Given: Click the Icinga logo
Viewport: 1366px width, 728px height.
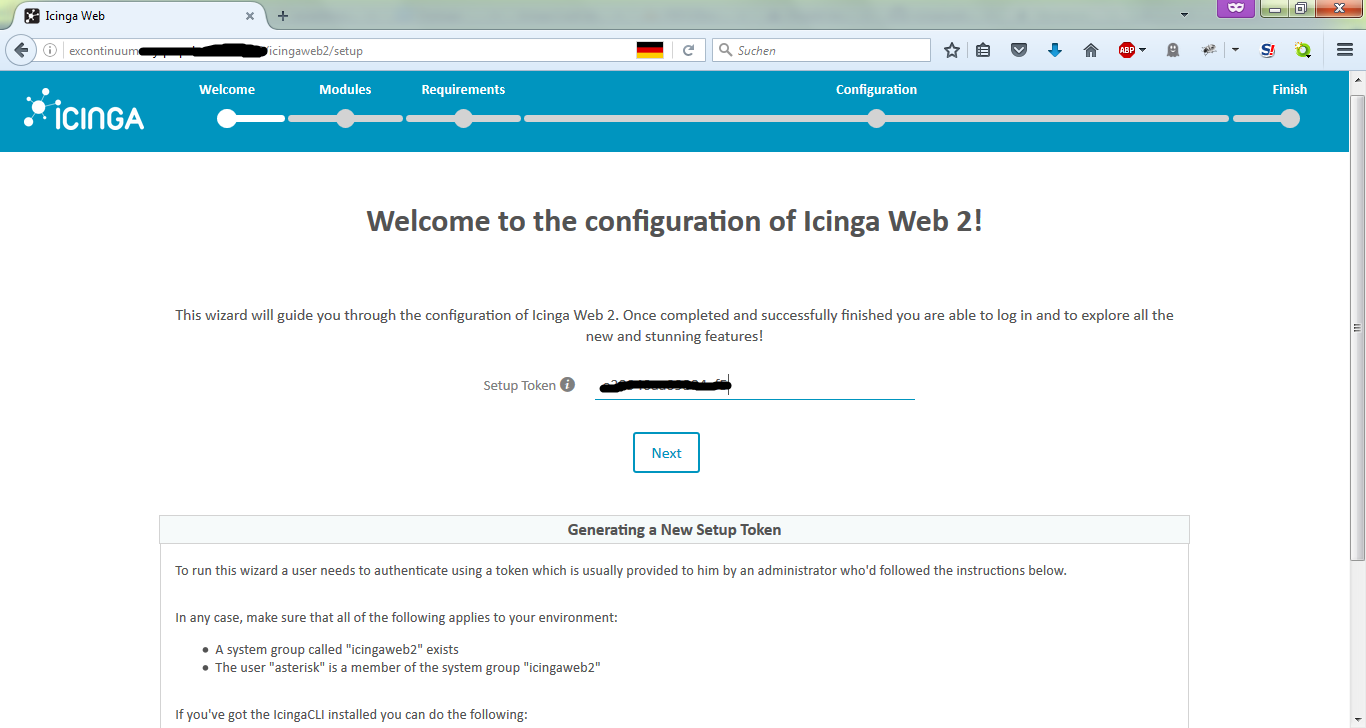Looking at the screenshot, I should 84,111.
